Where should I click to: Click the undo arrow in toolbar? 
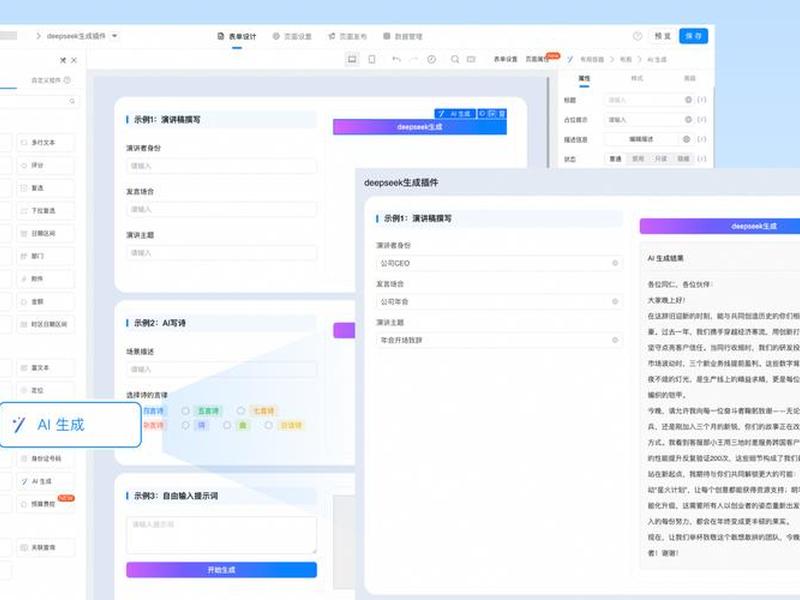coord(396,59)
